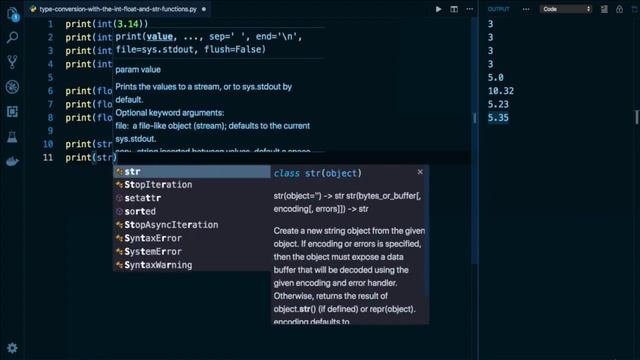
Task: Click the 5.35 value in the output
Action: [498, 118]
